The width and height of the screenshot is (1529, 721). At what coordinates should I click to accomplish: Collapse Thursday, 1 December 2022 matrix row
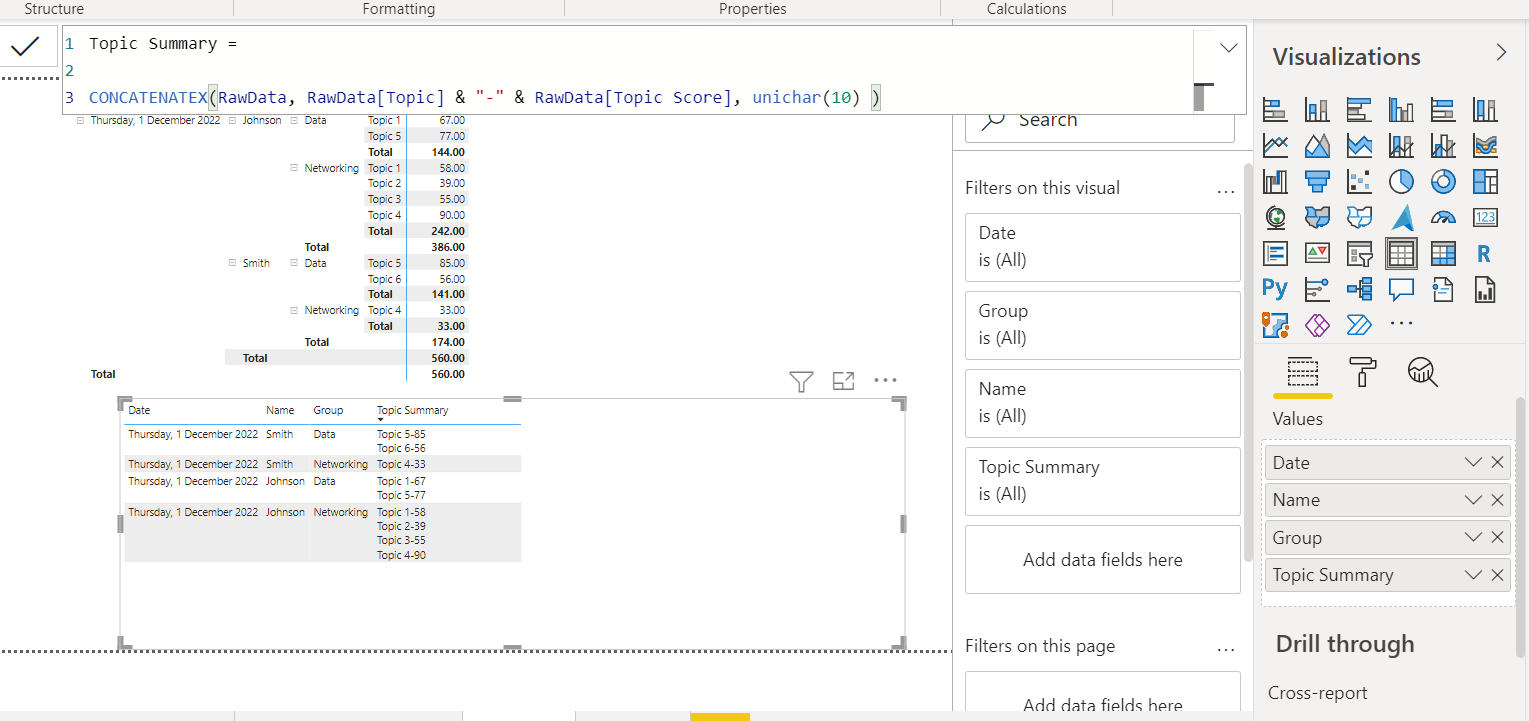(x=80, y=120)
